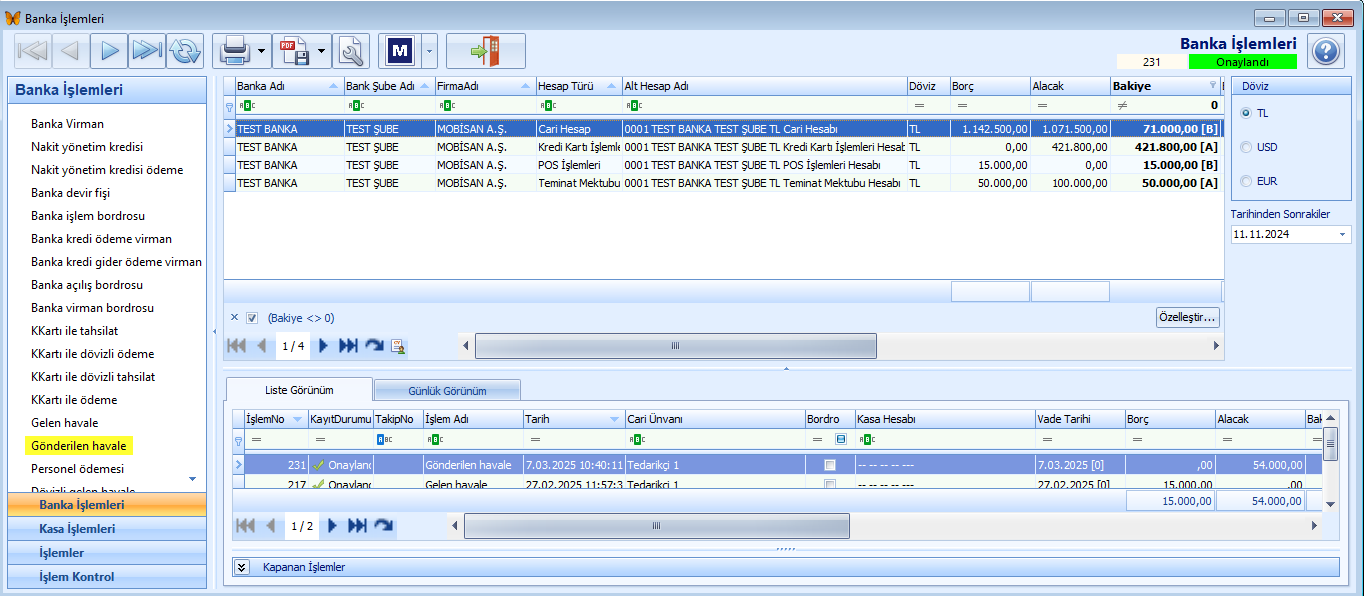The height and width of the screenshot is (596, 1364).
Task: Toggle the (Bakiye <> 0) filter checkbox
Action: pyautogui.click(x=253, y=318)
